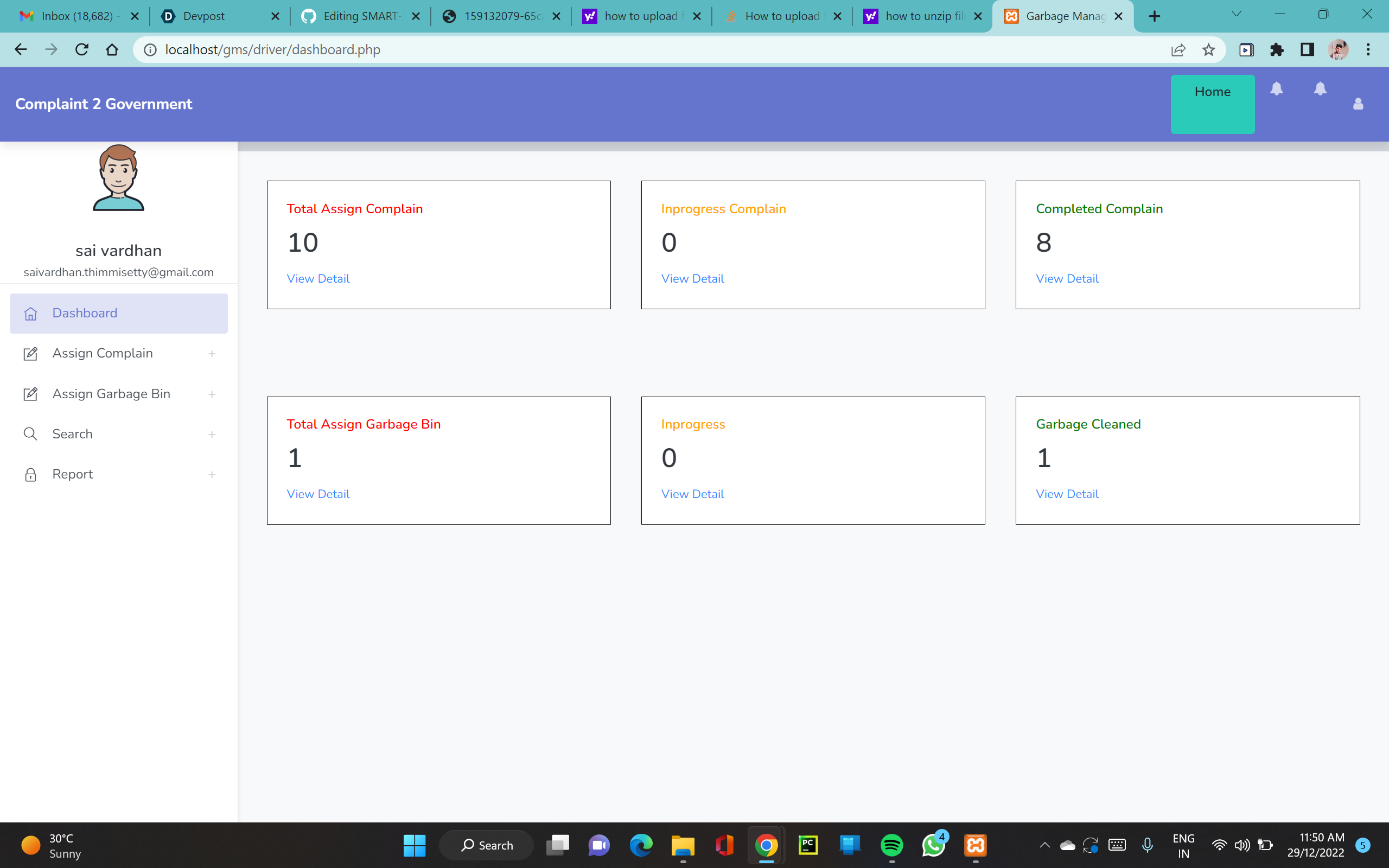
Task: Open View Detail for Completed Complain
Action: (x=1066, y=278)
